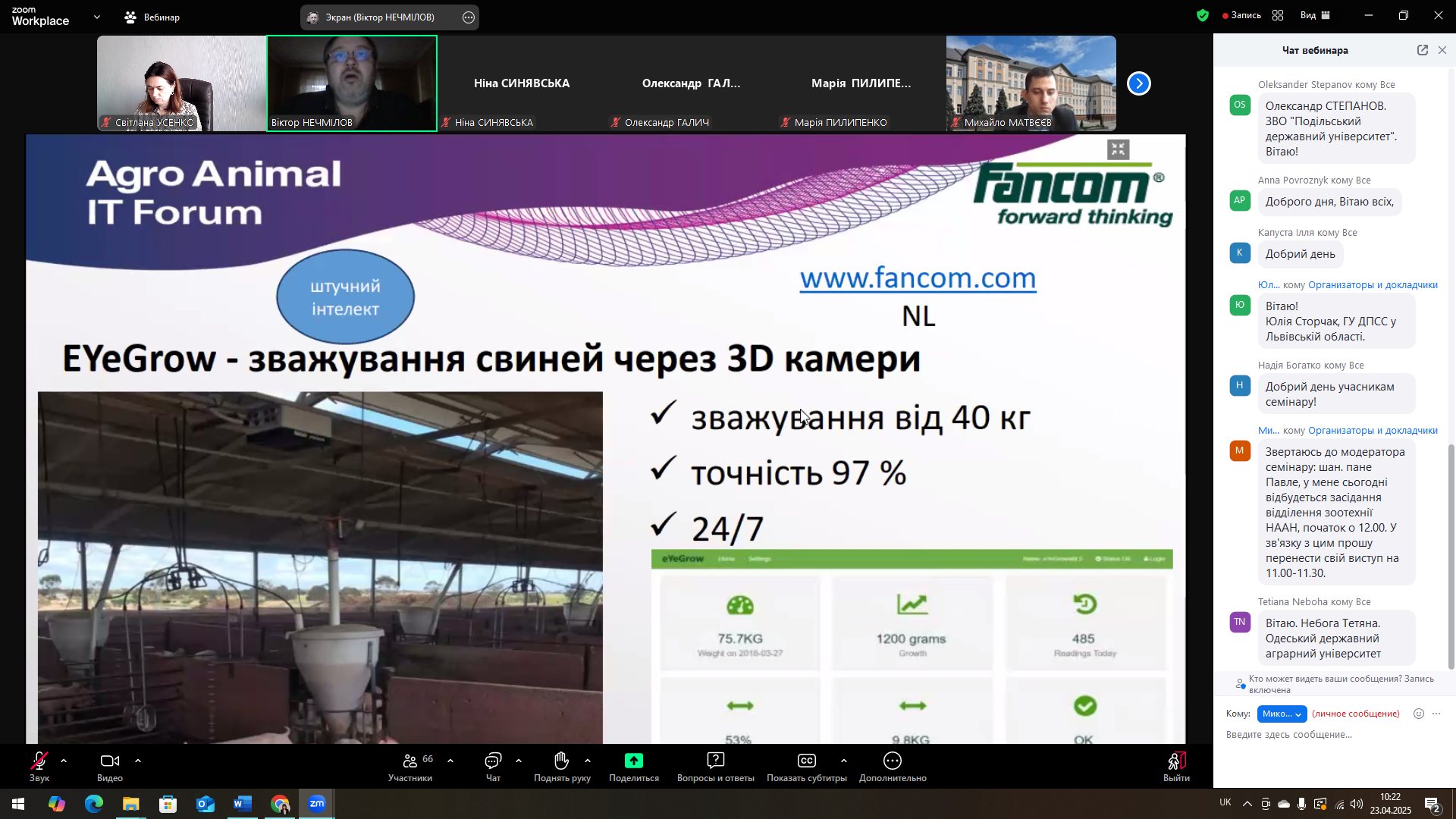Unmute microphone with Звук button

point(39,767)
